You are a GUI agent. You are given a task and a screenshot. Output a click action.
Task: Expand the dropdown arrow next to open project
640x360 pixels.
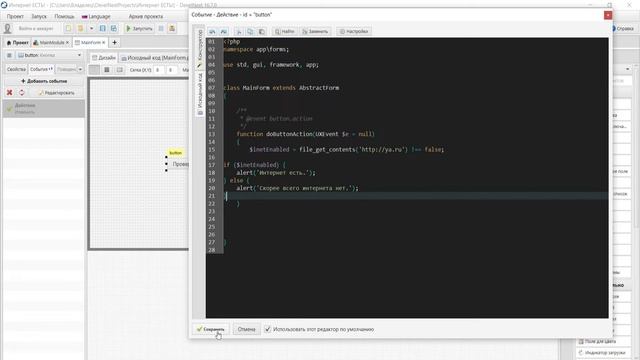91,29
